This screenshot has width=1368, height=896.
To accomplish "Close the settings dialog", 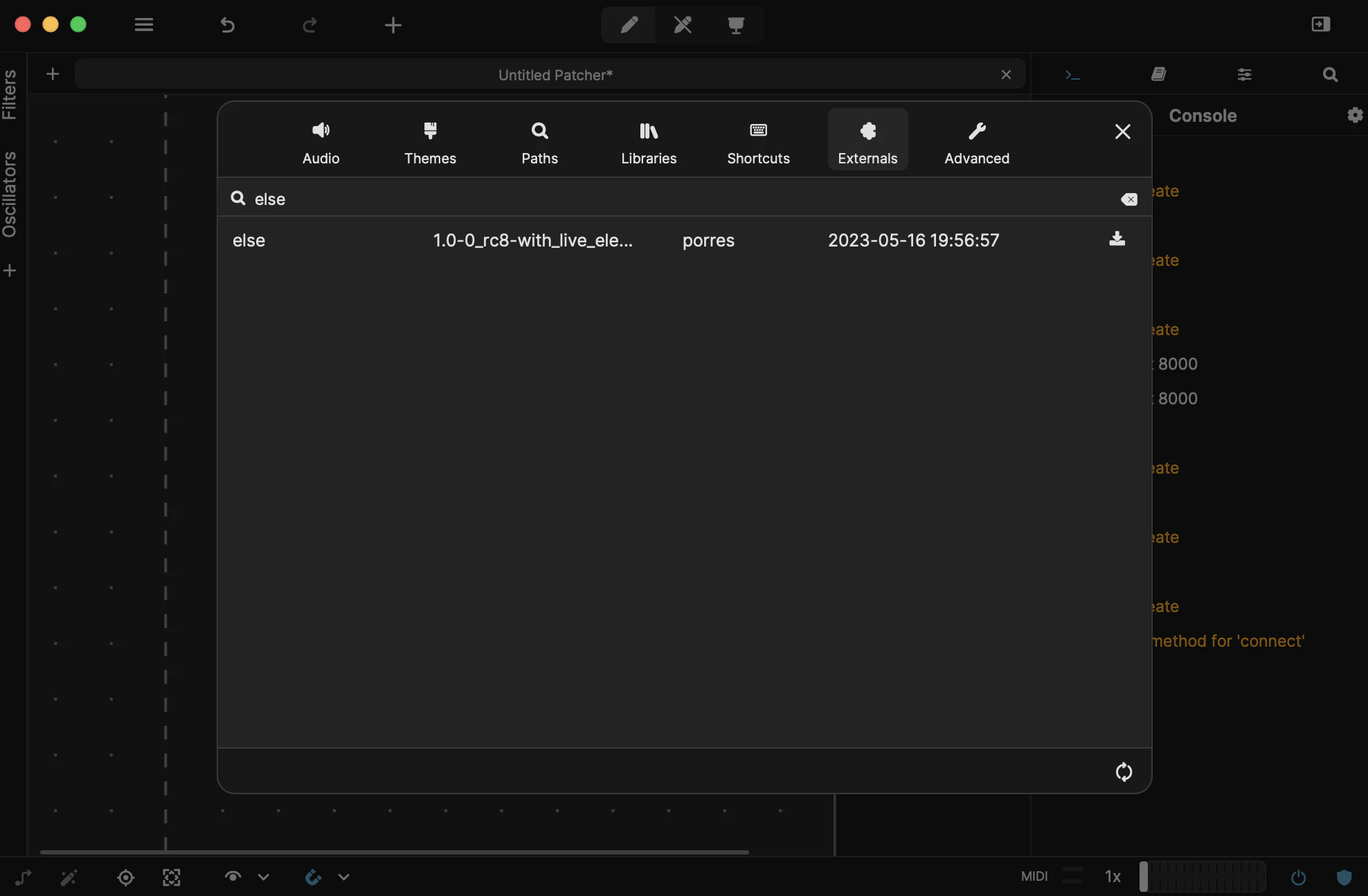I will (1122, 132).
